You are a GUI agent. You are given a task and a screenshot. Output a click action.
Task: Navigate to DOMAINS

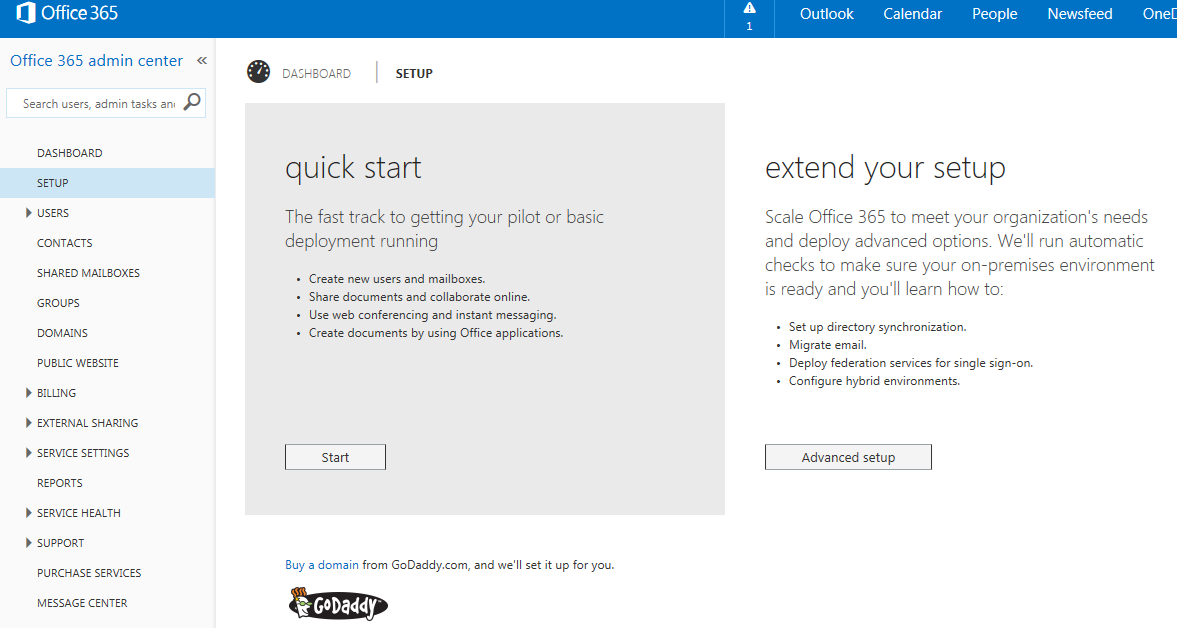(x=62, y=333)
